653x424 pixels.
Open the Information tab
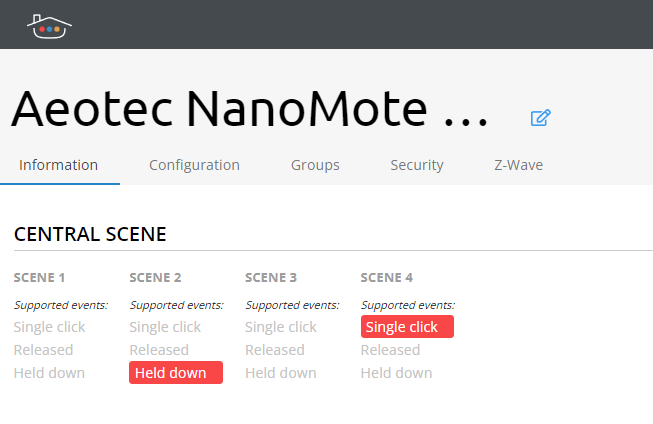pyautogui.click(x=59, y=165)
